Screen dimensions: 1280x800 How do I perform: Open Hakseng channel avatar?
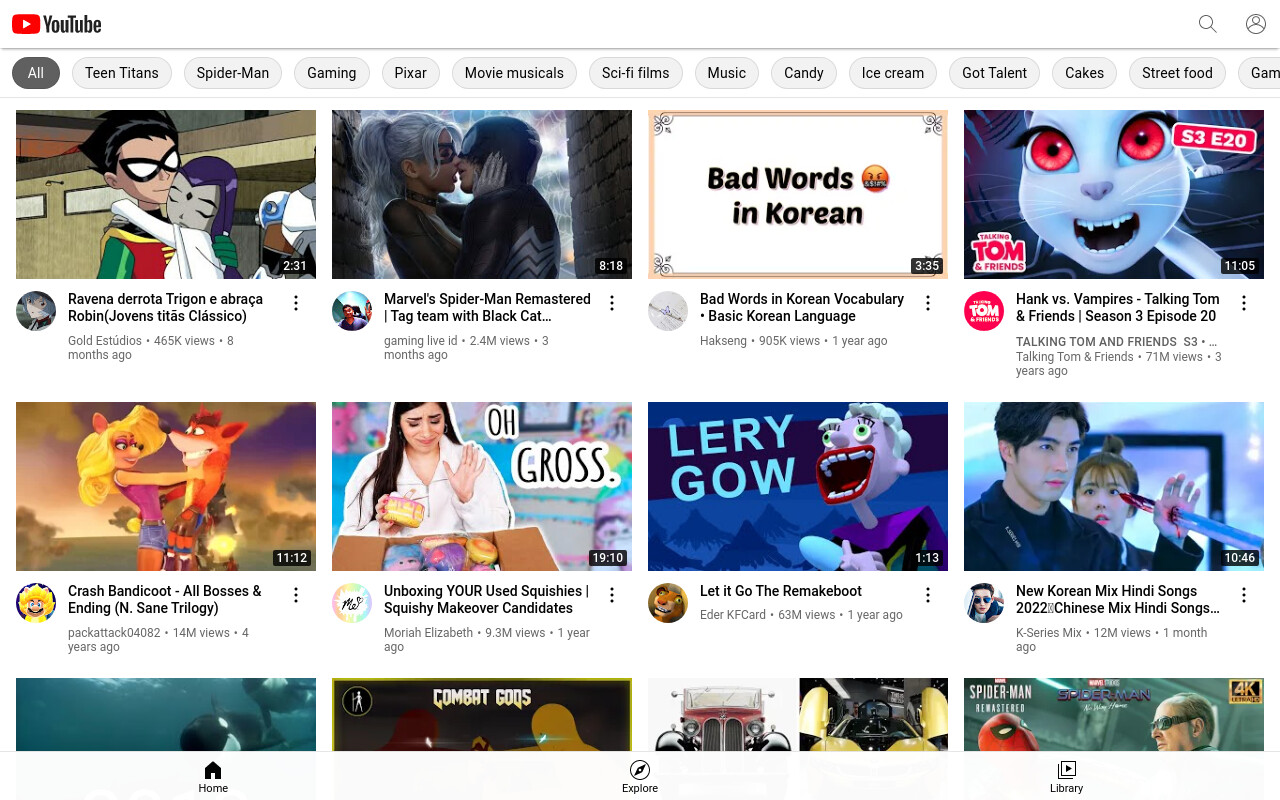click(x=668, y=311)
